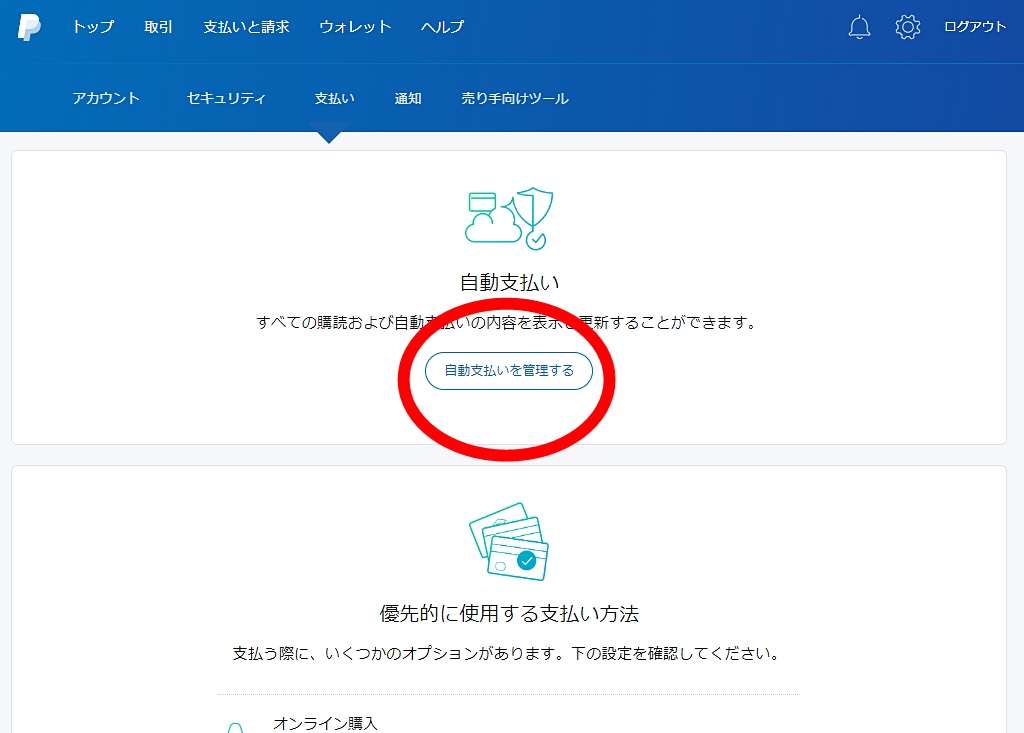Switch to the アカウント tab
The image size is (1024, 733).
click(106, 98)
